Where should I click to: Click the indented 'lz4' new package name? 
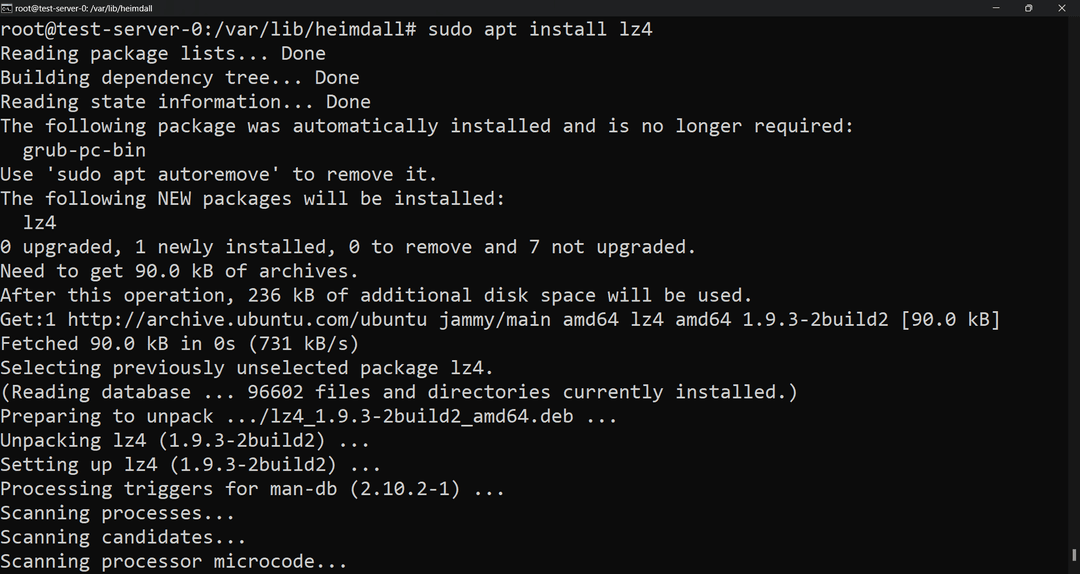39,223
